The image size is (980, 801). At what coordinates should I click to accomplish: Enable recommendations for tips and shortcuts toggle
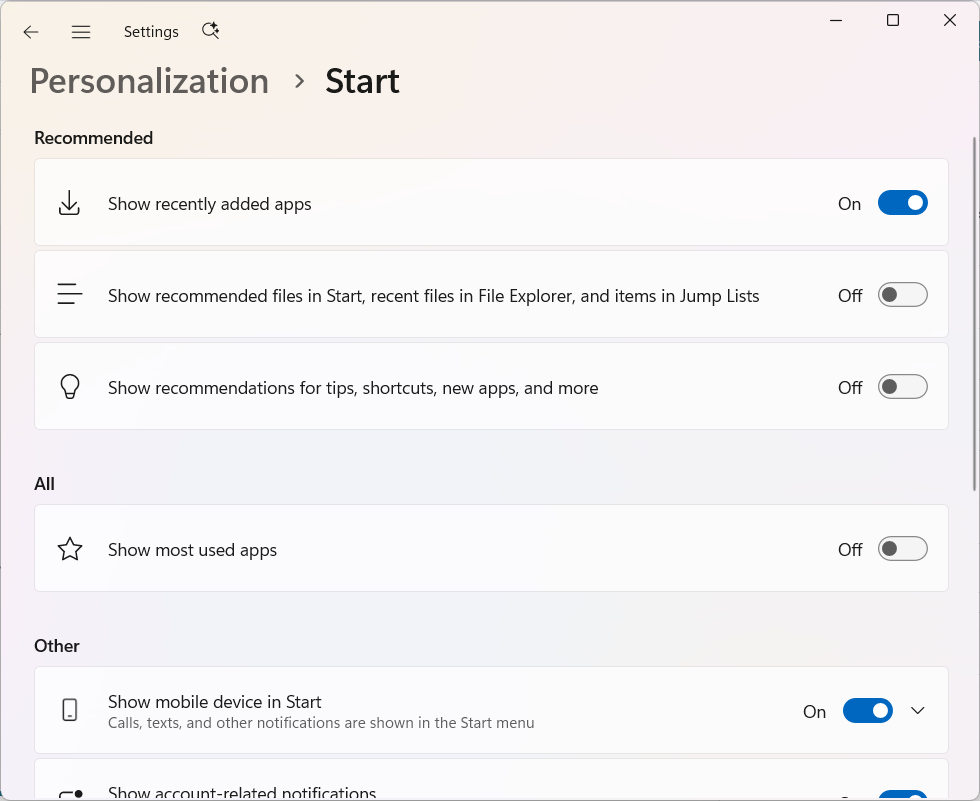(902, 387)
